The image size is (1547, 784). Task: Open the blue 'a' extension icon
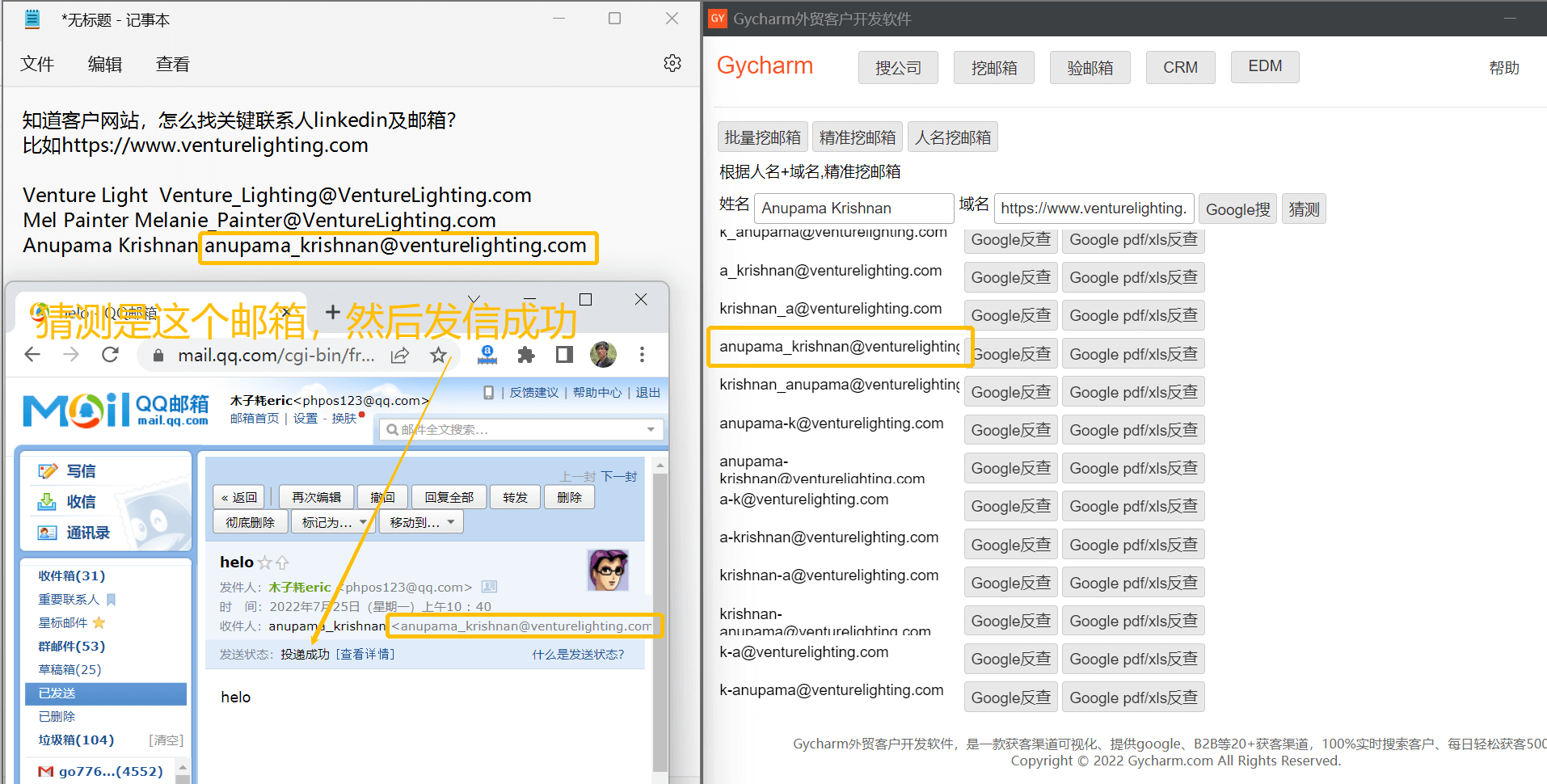tap(487, 354)
